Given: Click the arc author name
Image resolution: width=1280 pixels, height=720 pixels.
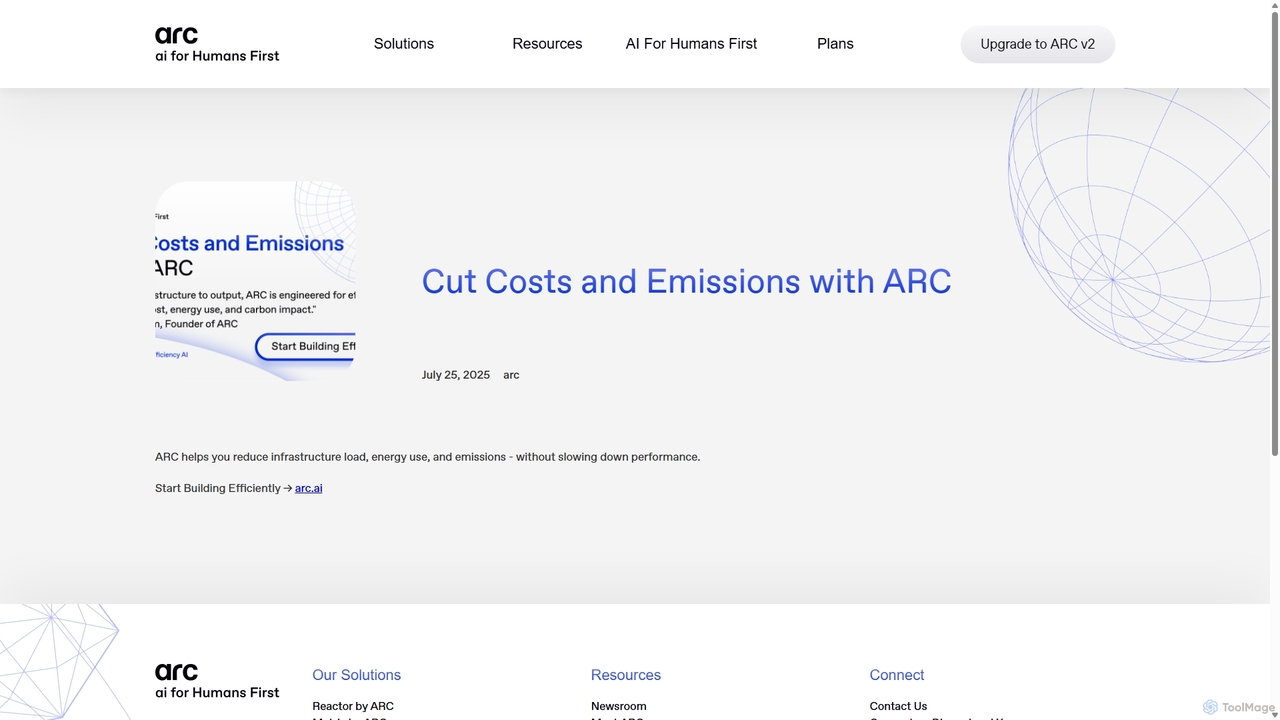Looking at the screenshot, I should pos(511,375).
